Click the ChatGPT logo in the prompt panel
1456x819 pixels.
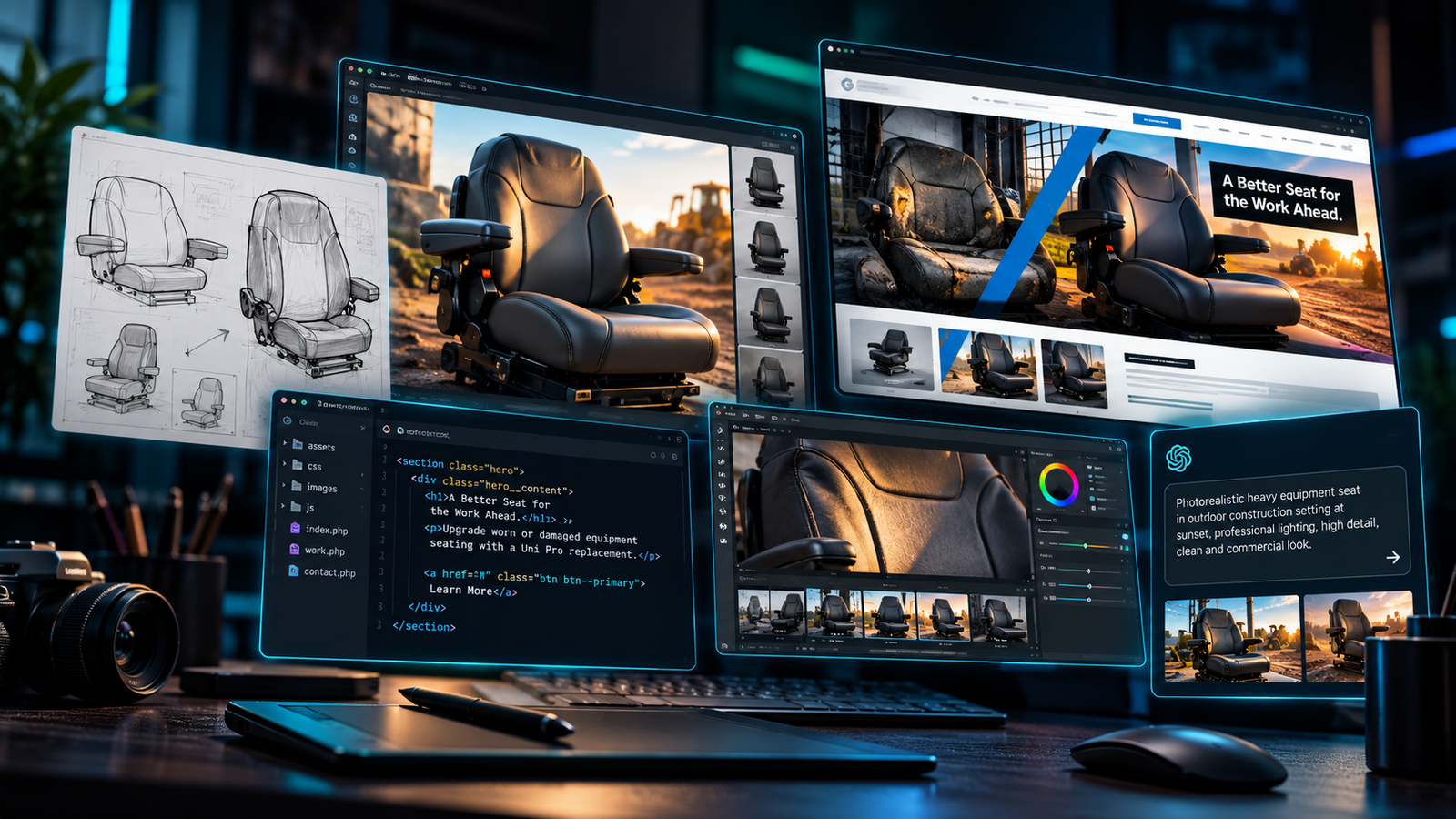coord(1178,458)
